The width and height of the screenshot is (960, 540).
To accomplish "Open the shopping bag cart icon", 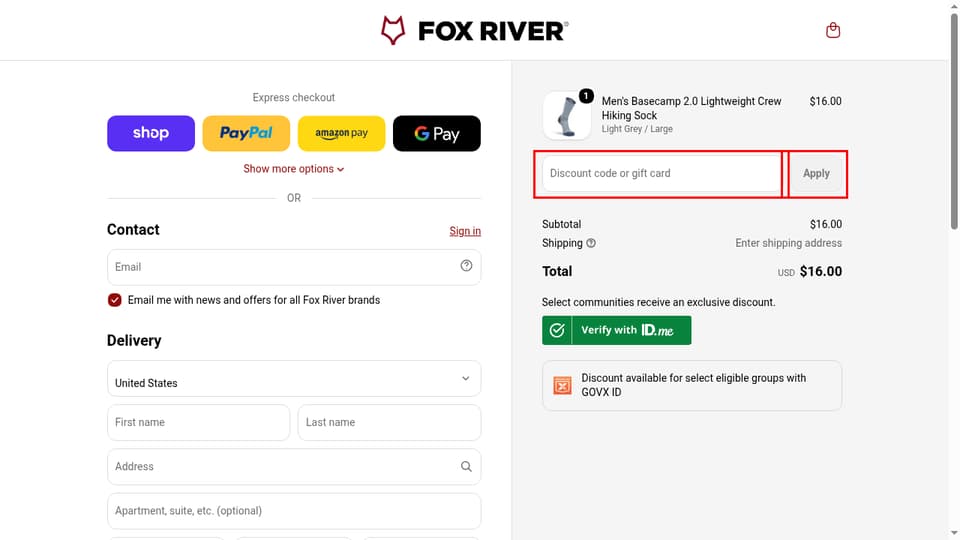I will (833, 30).
